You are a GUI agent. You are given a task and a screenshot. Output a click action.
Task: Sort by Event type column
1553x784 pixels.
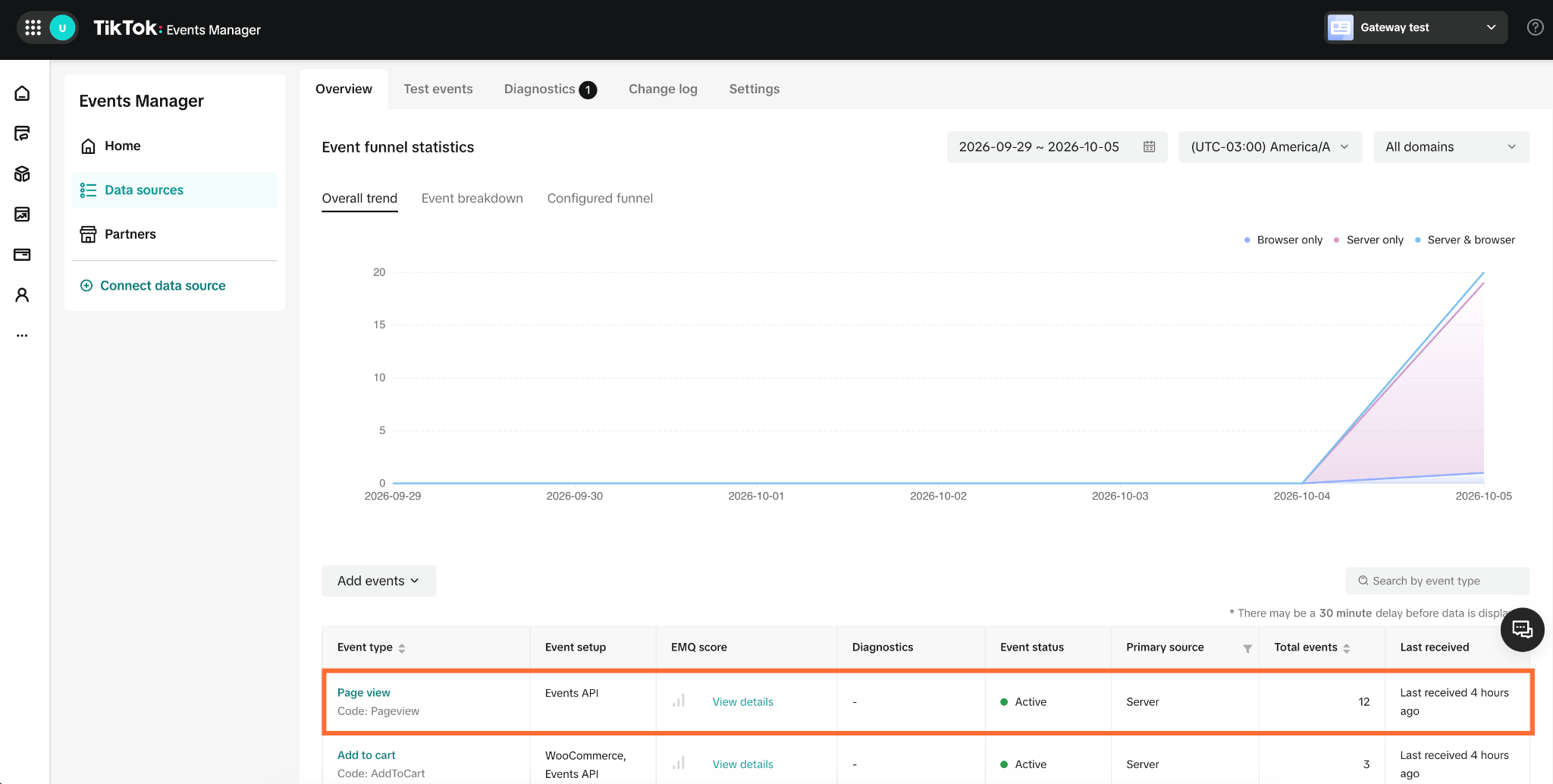402,648
